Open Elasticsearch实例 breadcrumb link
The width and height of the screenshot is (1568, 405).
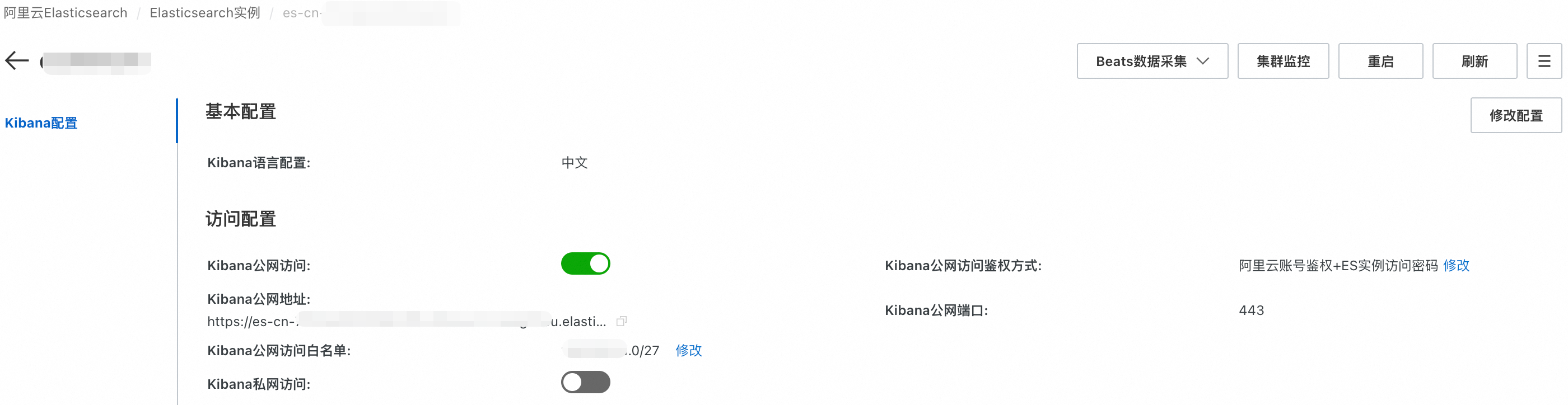(x=205, y=13)
